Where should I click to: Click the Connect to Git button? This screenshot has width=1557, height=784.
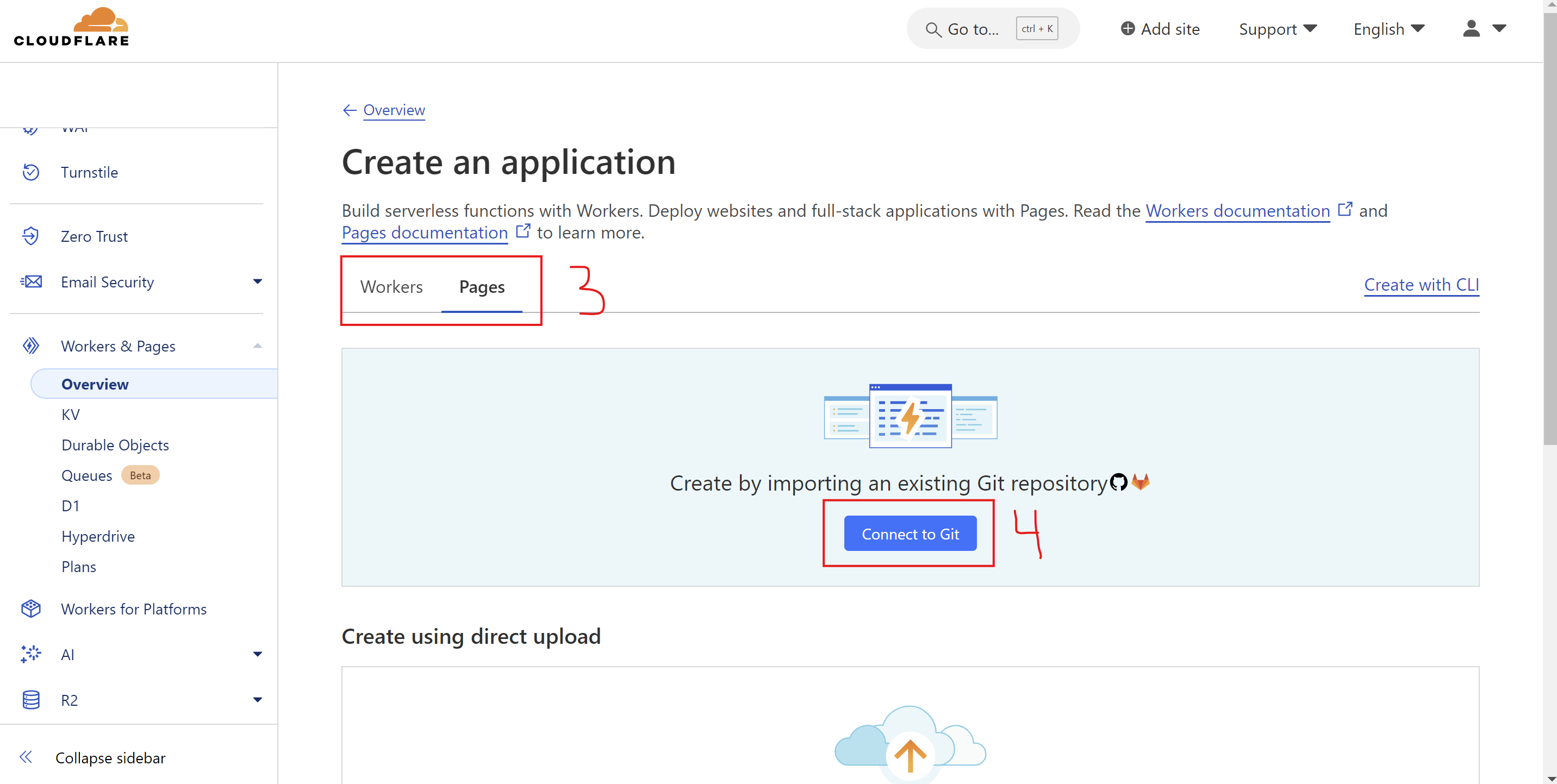click(910, 534)
